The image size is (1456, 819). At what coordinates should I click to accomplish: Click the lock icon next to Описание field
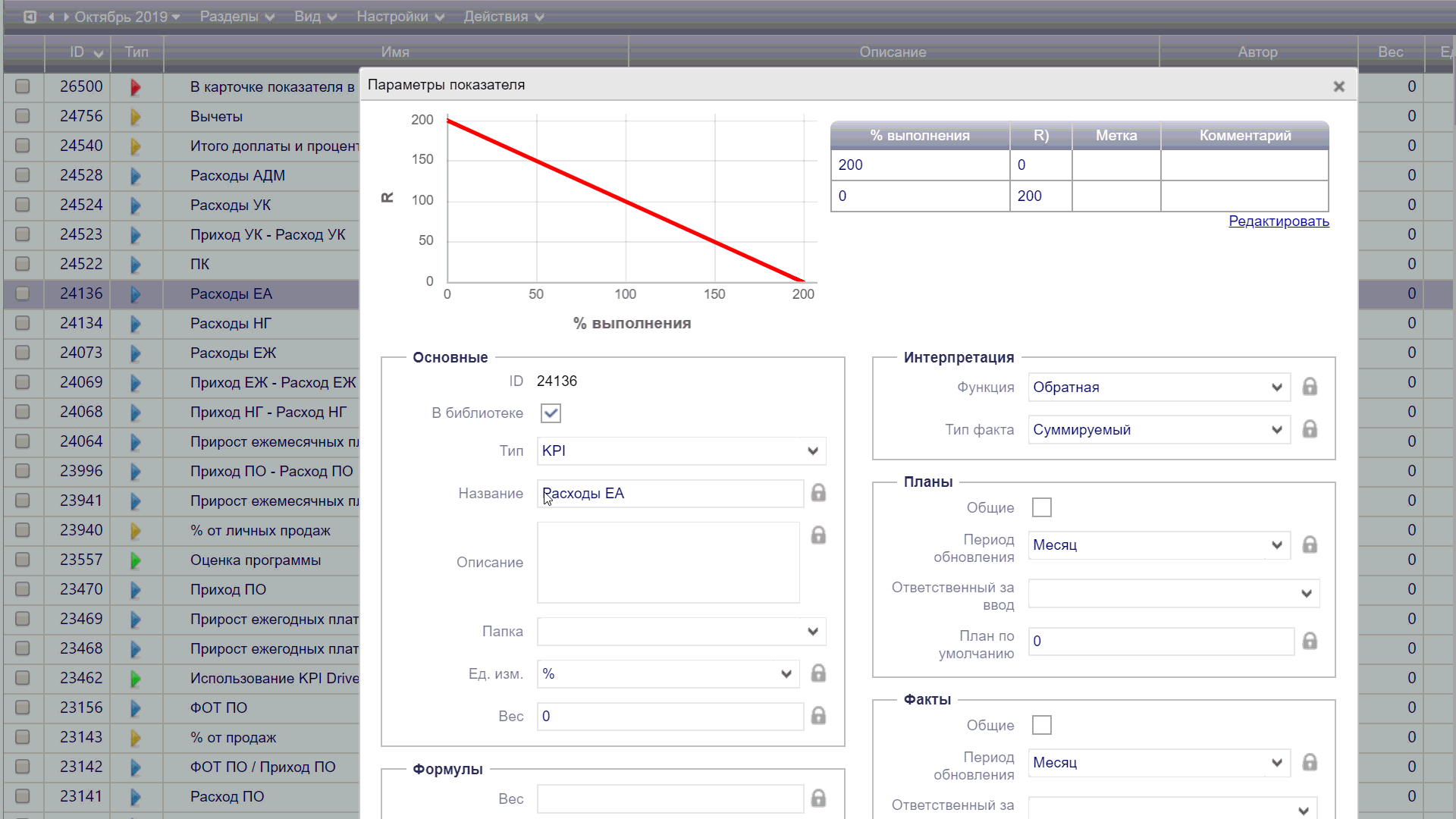pos(818,535)
